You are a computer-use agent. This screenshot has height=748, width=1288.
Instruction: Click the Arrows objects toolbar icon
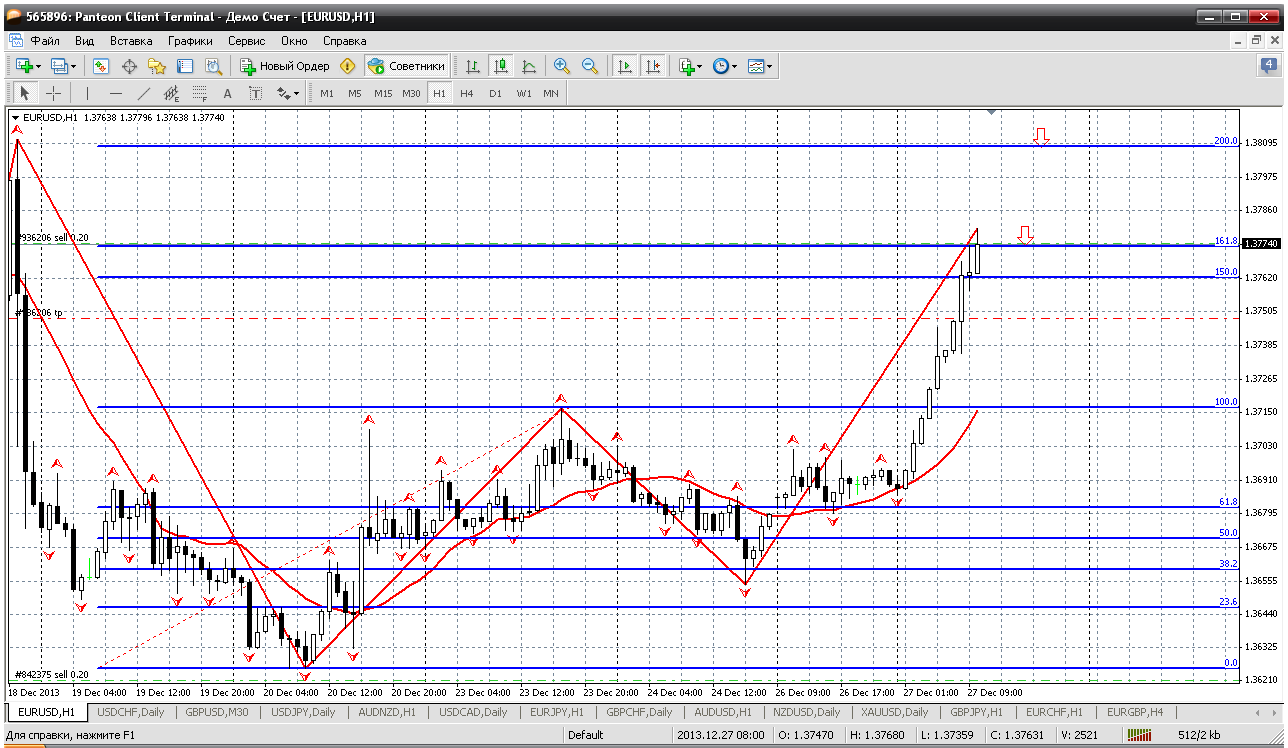284,93
